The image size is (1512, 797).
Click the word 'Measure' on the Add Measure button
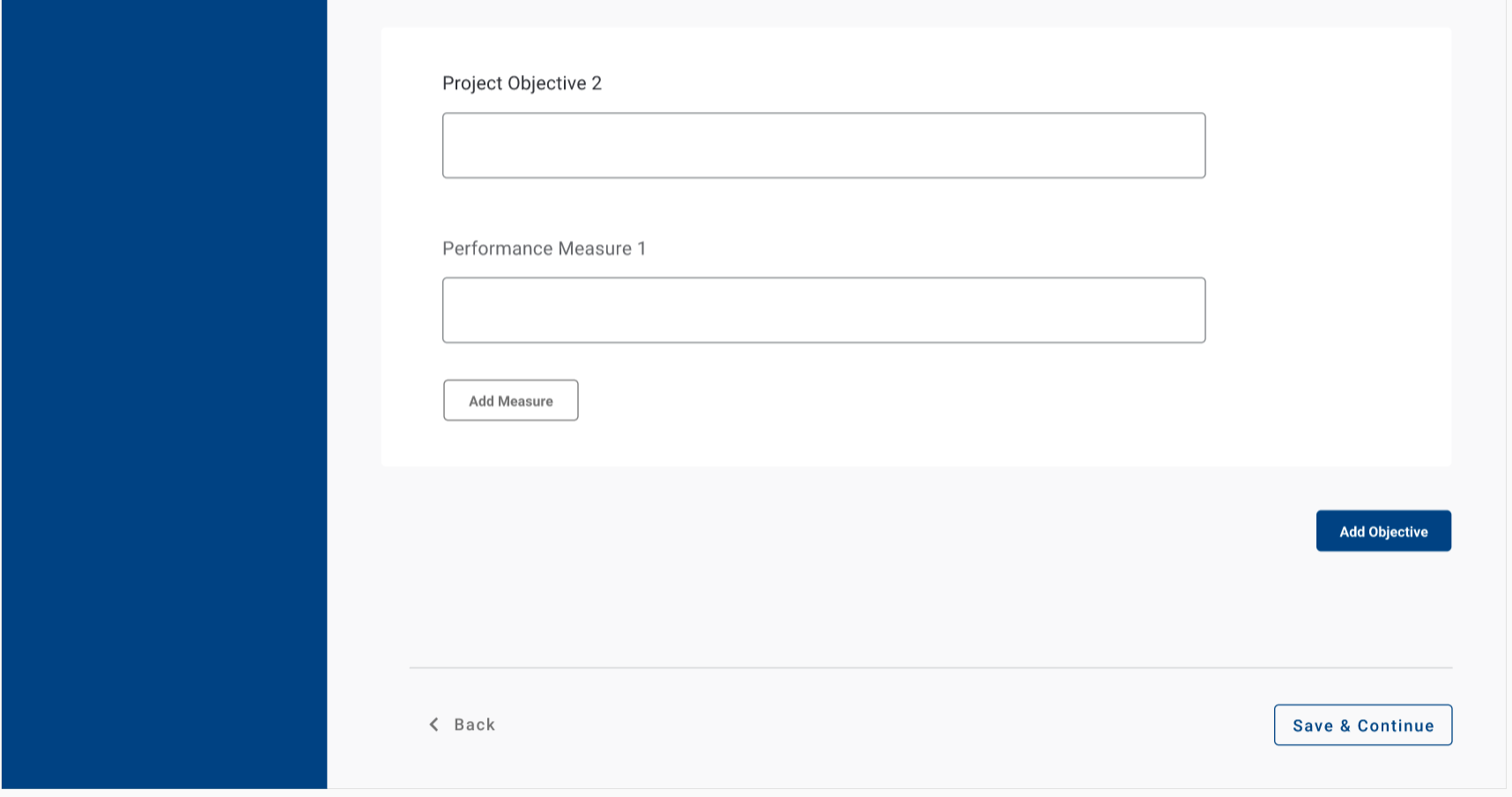[525, 401]
